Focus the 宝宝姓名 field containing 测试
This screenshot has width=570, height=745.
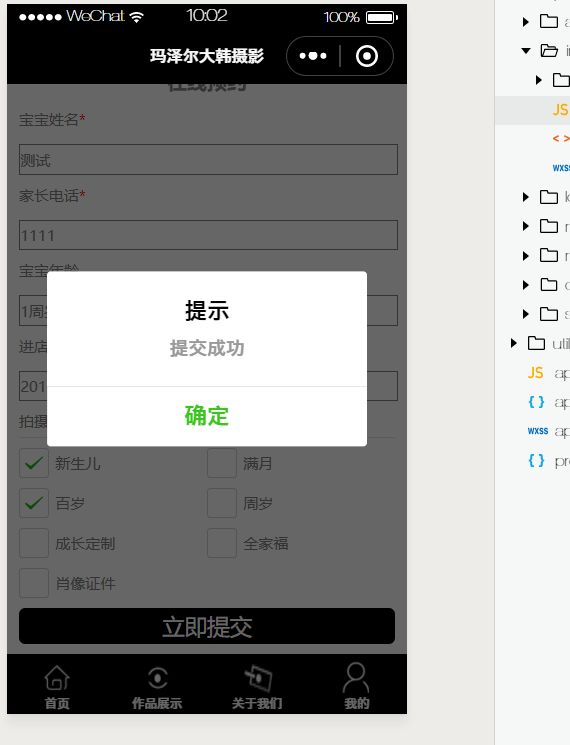(208, 160)
